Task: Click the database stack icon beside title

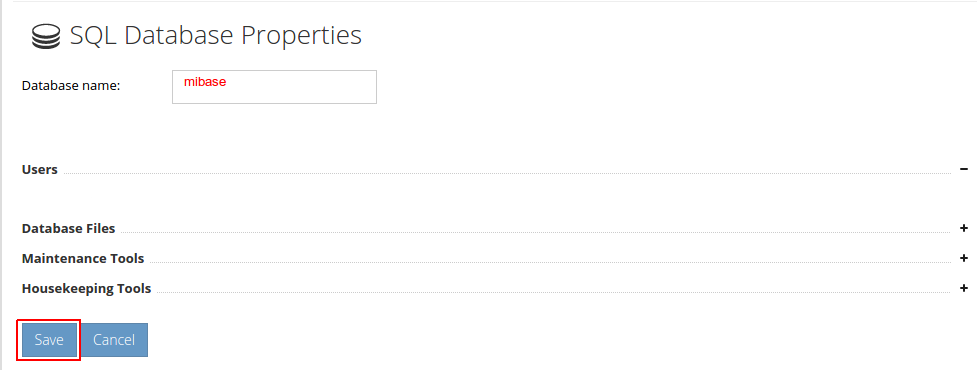Action: click(46, 37)
